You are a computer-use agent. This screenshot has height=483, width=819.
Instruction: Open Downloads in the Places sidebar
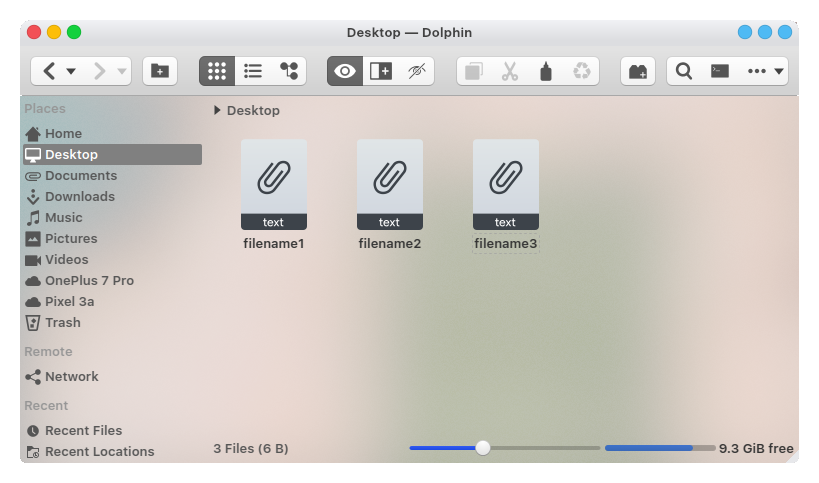tap(79, 197)
